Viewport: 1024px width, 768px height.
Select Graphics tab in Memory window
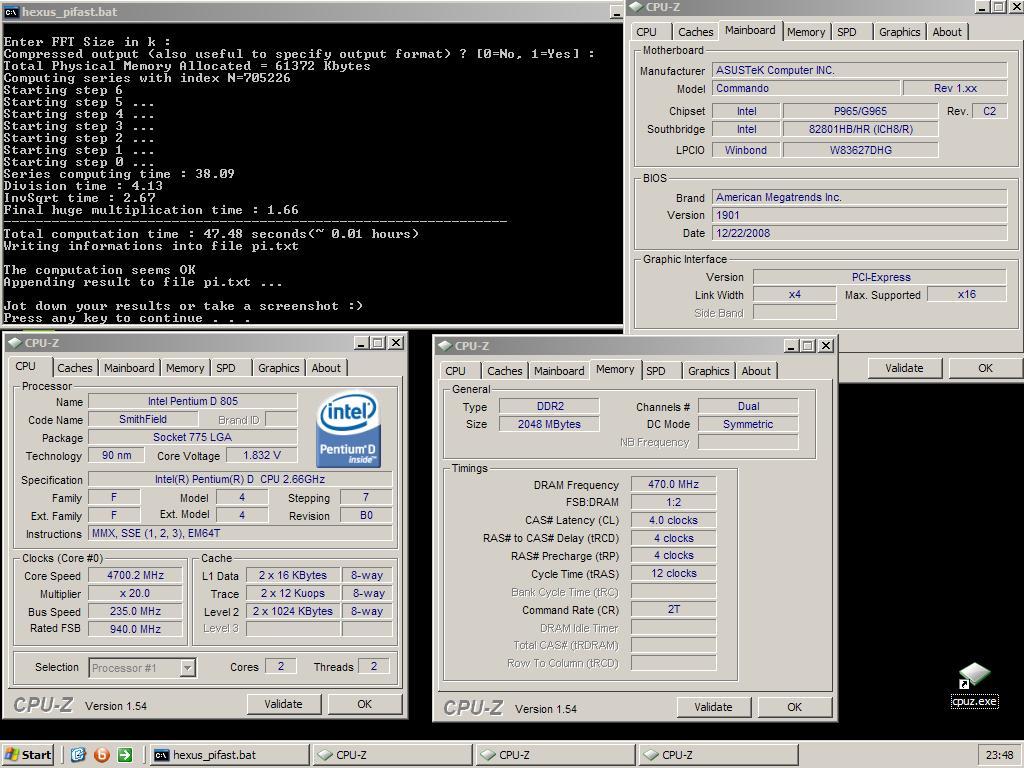(x=708, y=371)
